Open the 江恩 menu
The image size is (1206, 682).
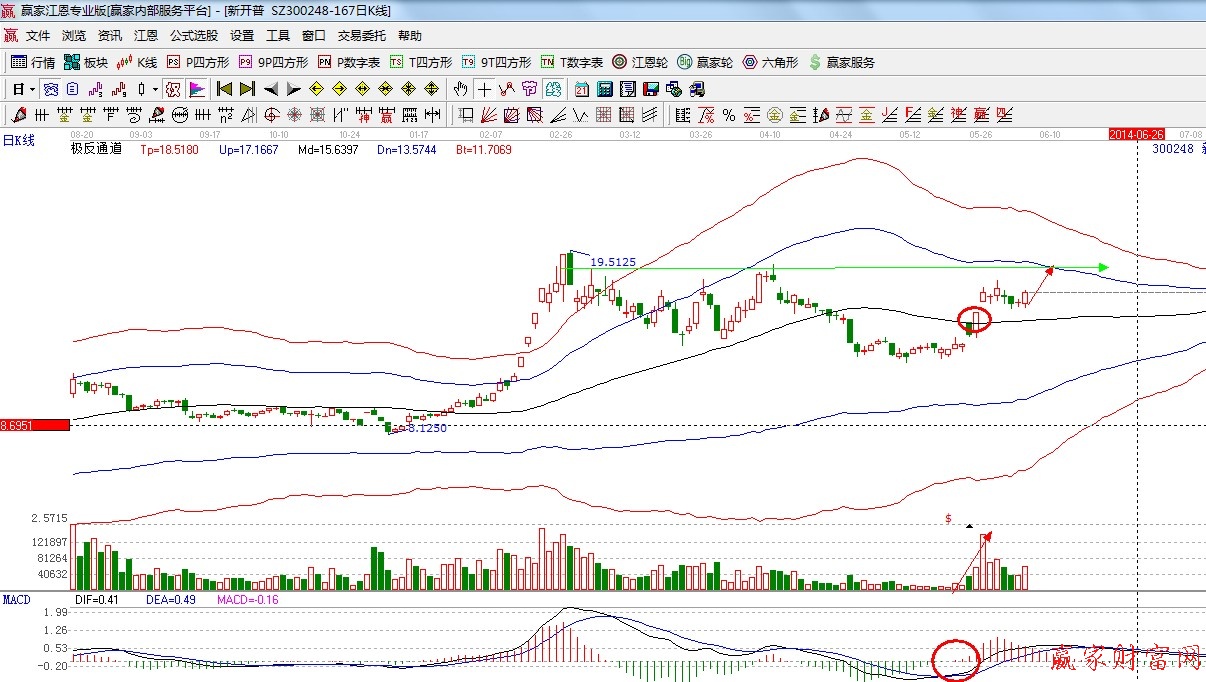pyautogui.click(x=146, y=36)
